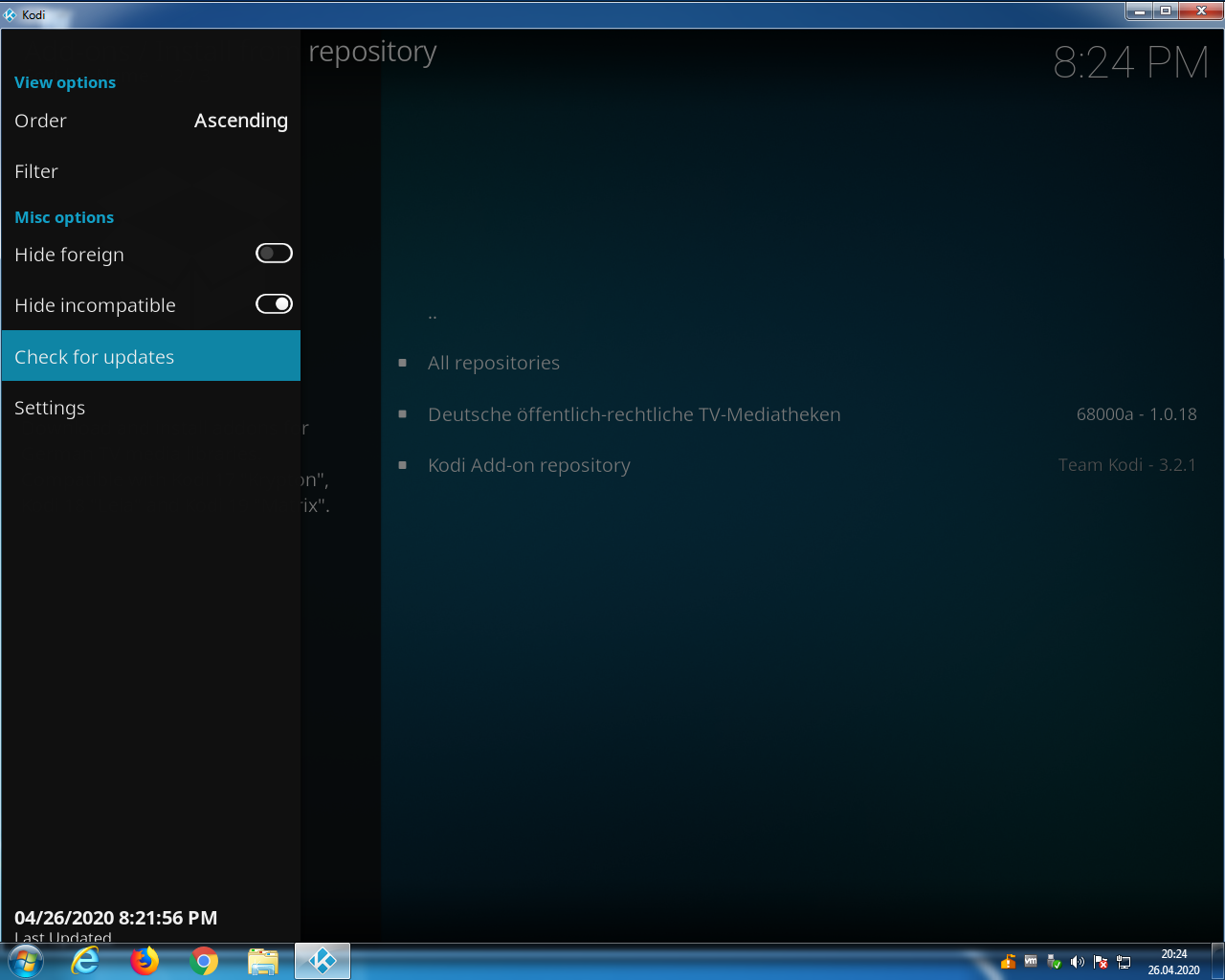
Task: Close the Kodi window
Action: click(x=1201, y=11)
